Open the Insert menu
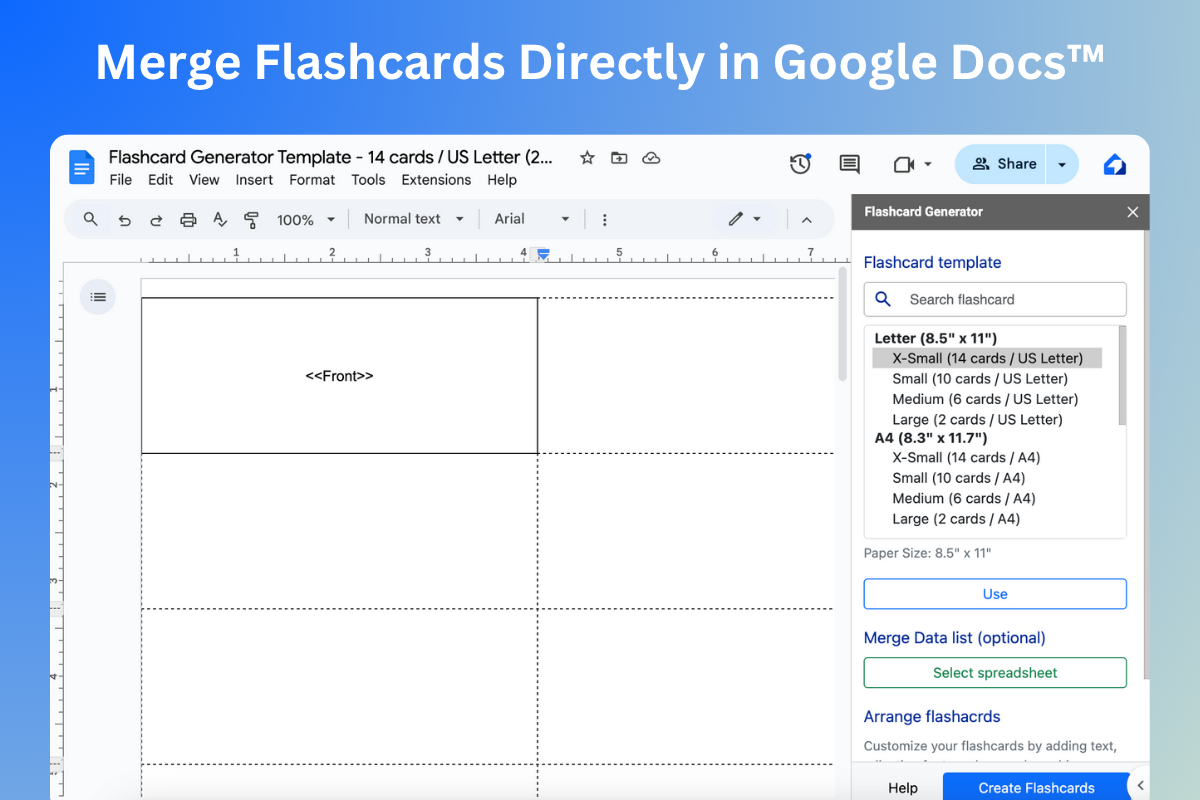1200x800 pixels. pos(254,180)
